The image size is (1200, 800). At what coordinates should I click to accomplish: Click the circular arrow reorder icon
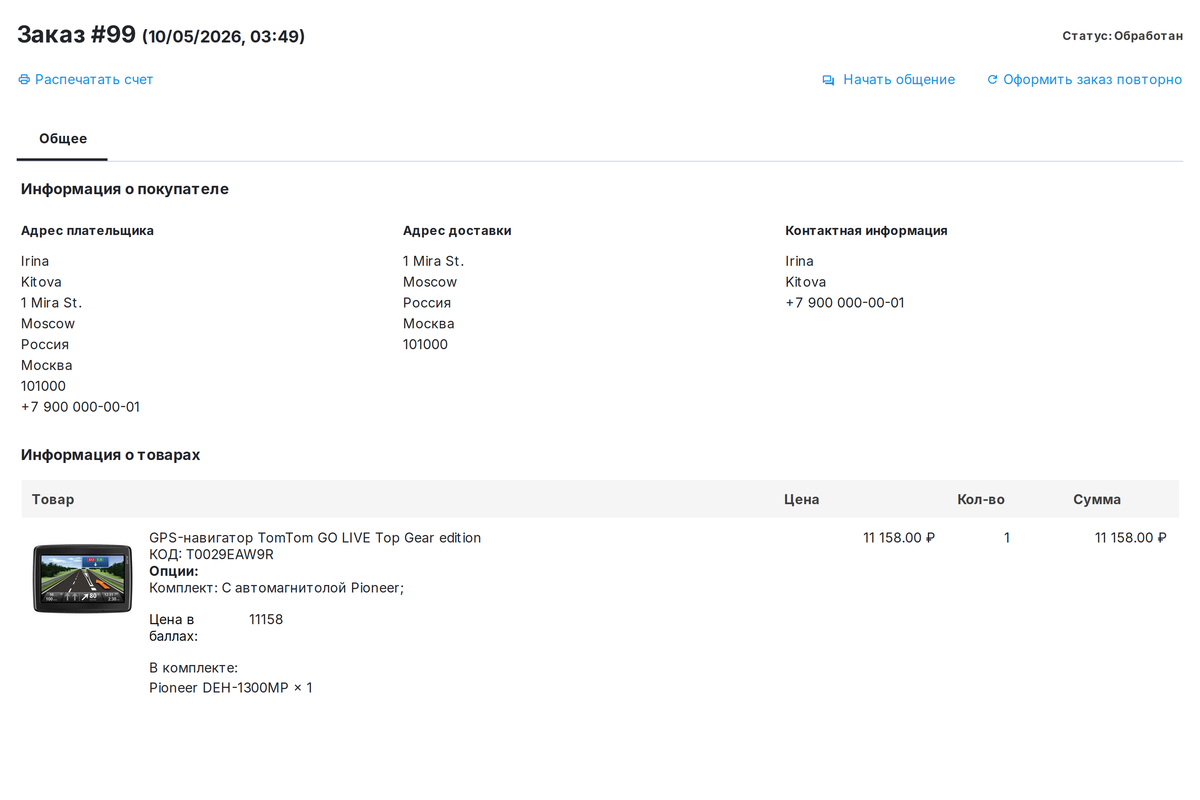coord(992,80)
